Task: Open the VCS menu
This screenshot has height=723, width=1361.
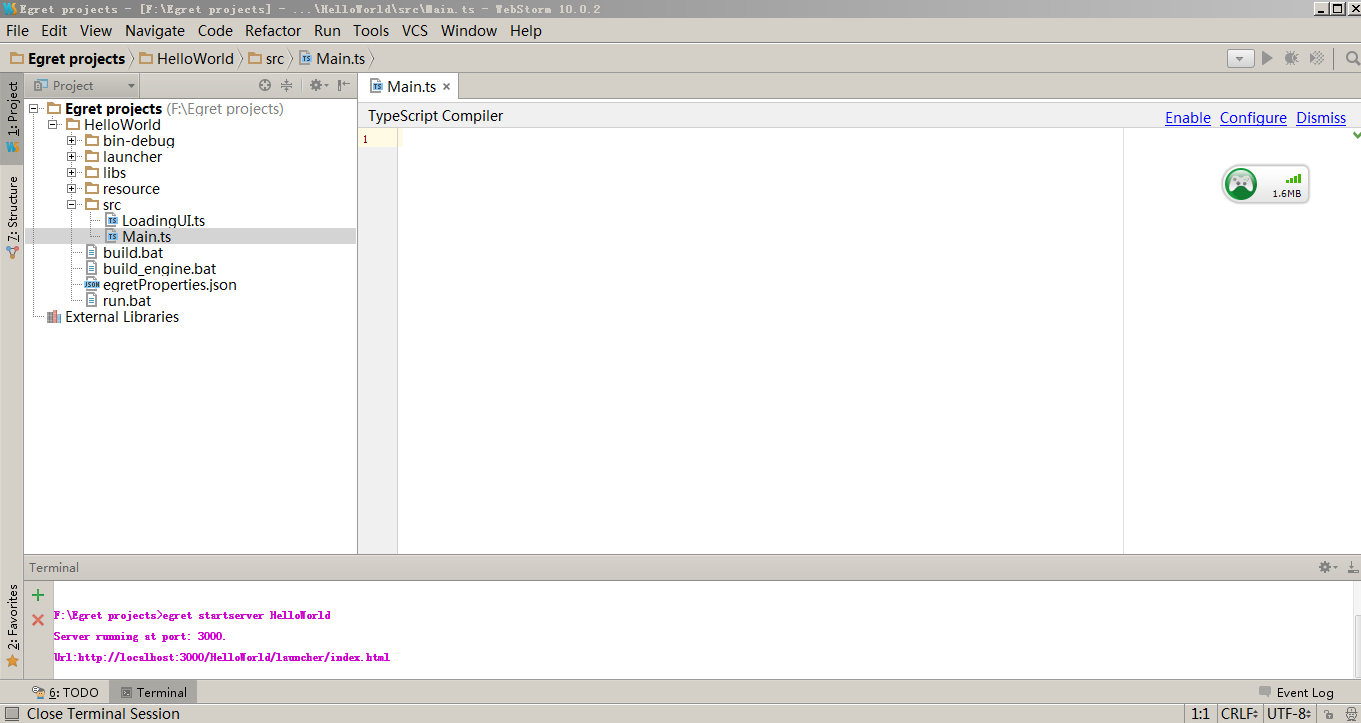Action: [x=415, y=31]
